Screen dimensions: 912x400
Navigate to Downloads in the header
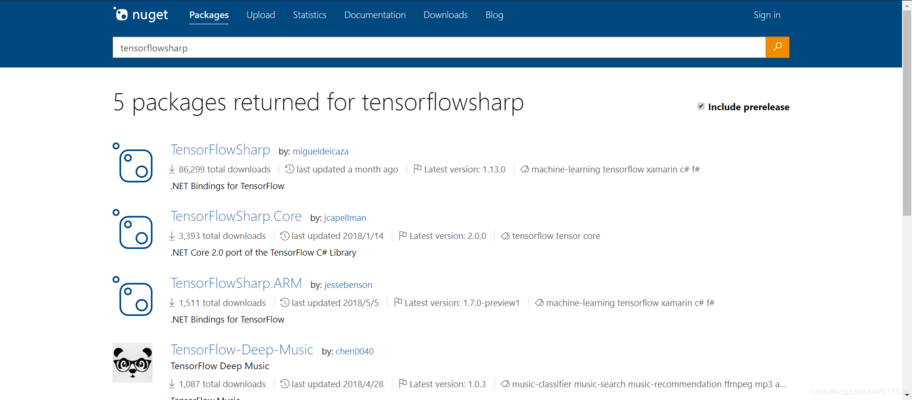point(445,15)
